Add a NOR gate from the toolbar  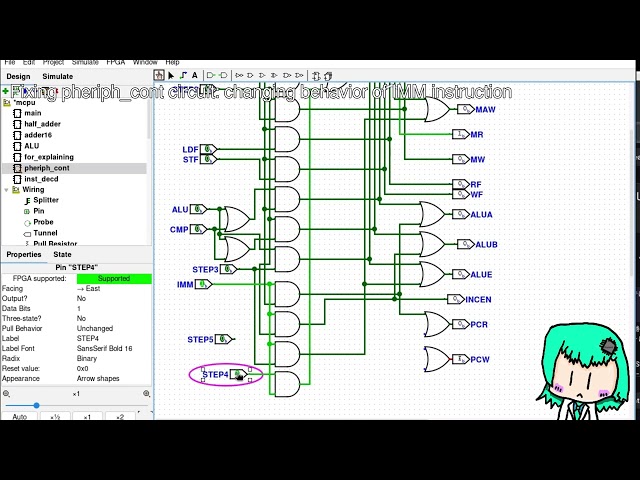[299, 76]
